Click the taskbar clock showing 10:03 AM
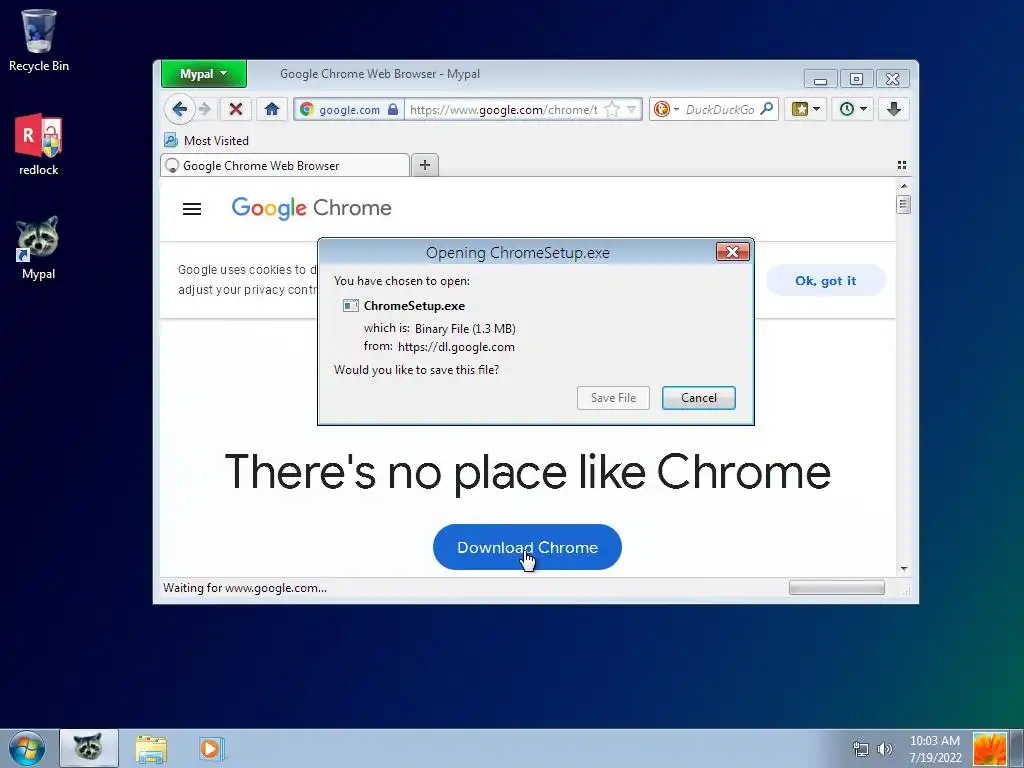This screenshot has width=1024, height=768. tap(935, 749)
